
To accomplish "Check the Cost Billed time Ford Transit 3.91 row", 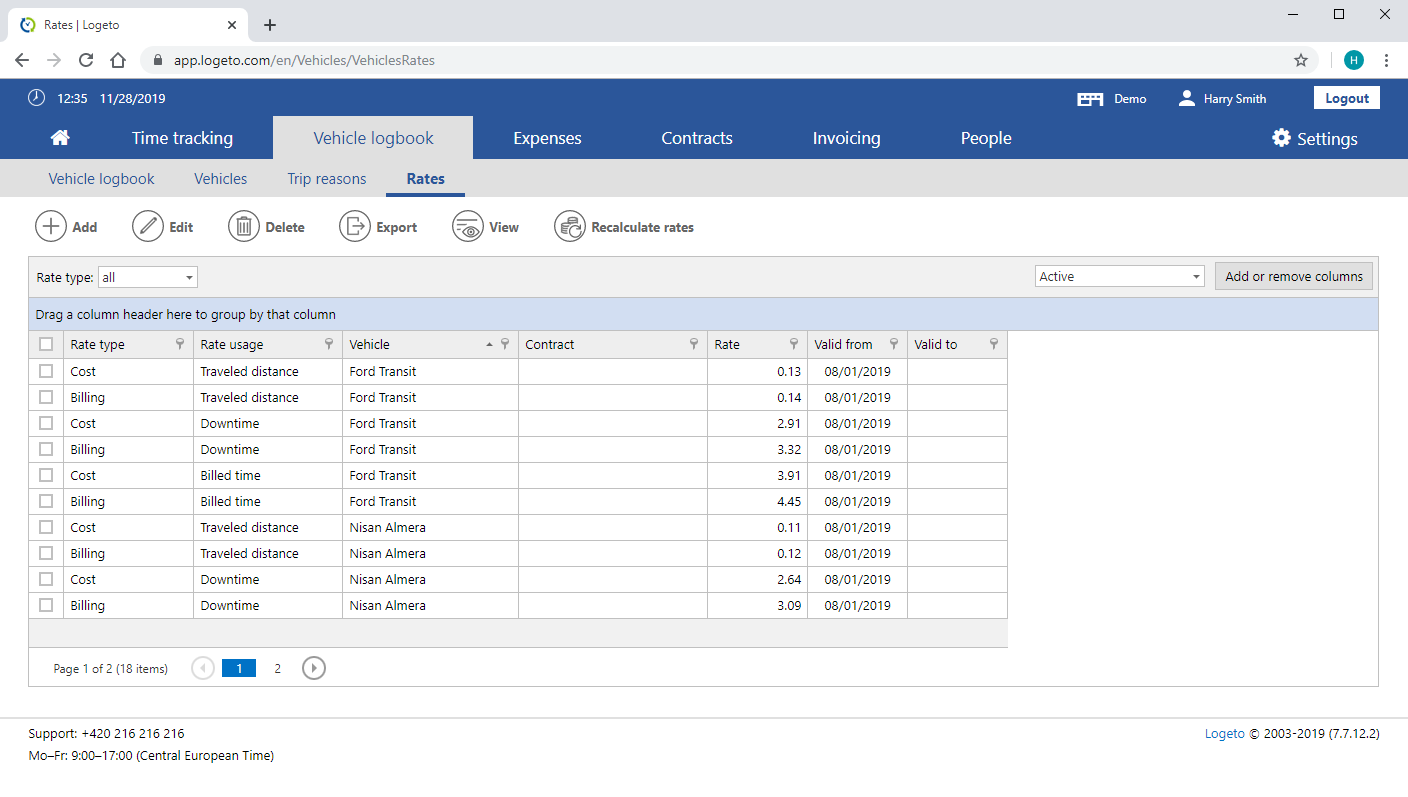I will click(46, 475).
